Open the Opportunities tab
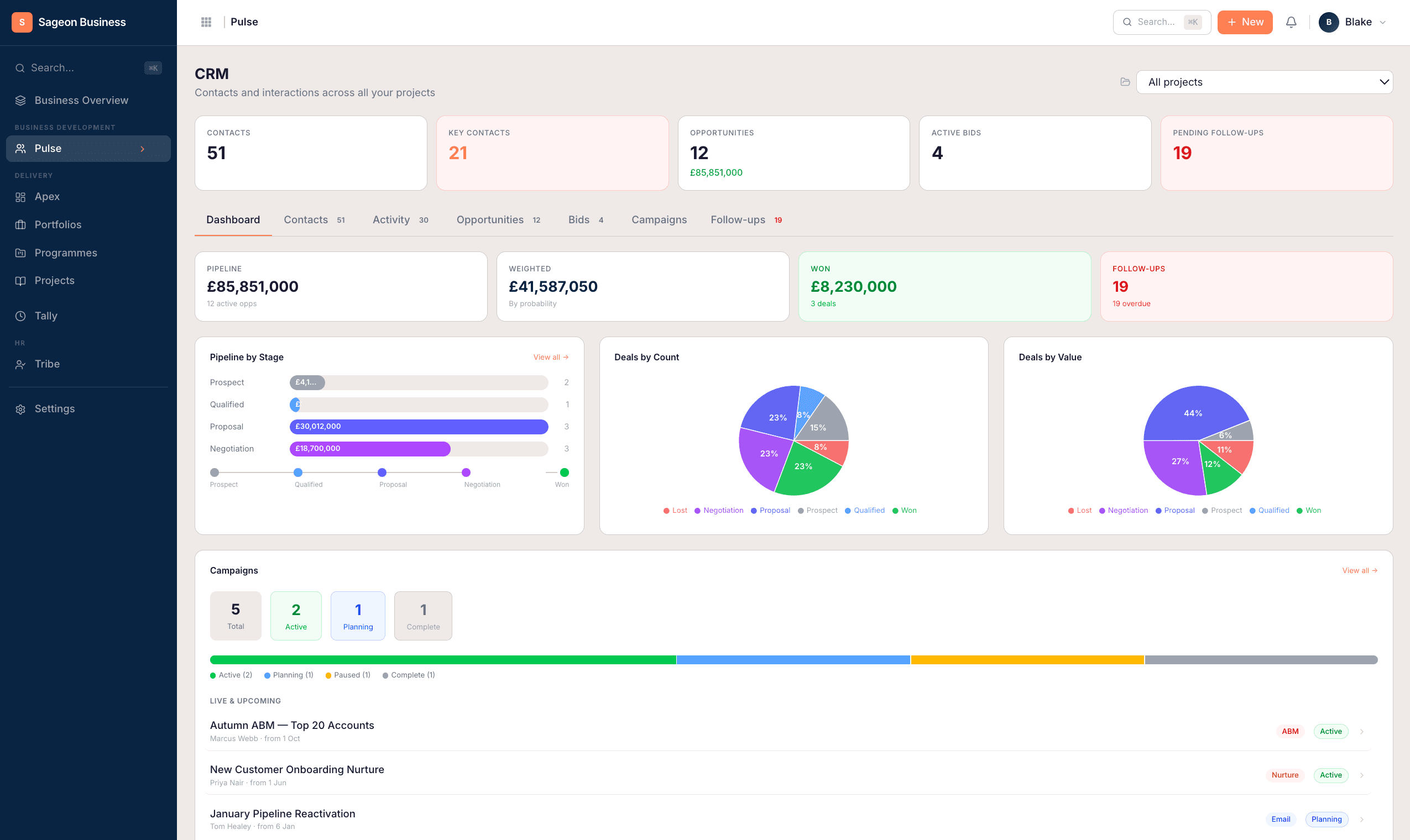This screenshot has height=840, width=1410. pos(498,219)
